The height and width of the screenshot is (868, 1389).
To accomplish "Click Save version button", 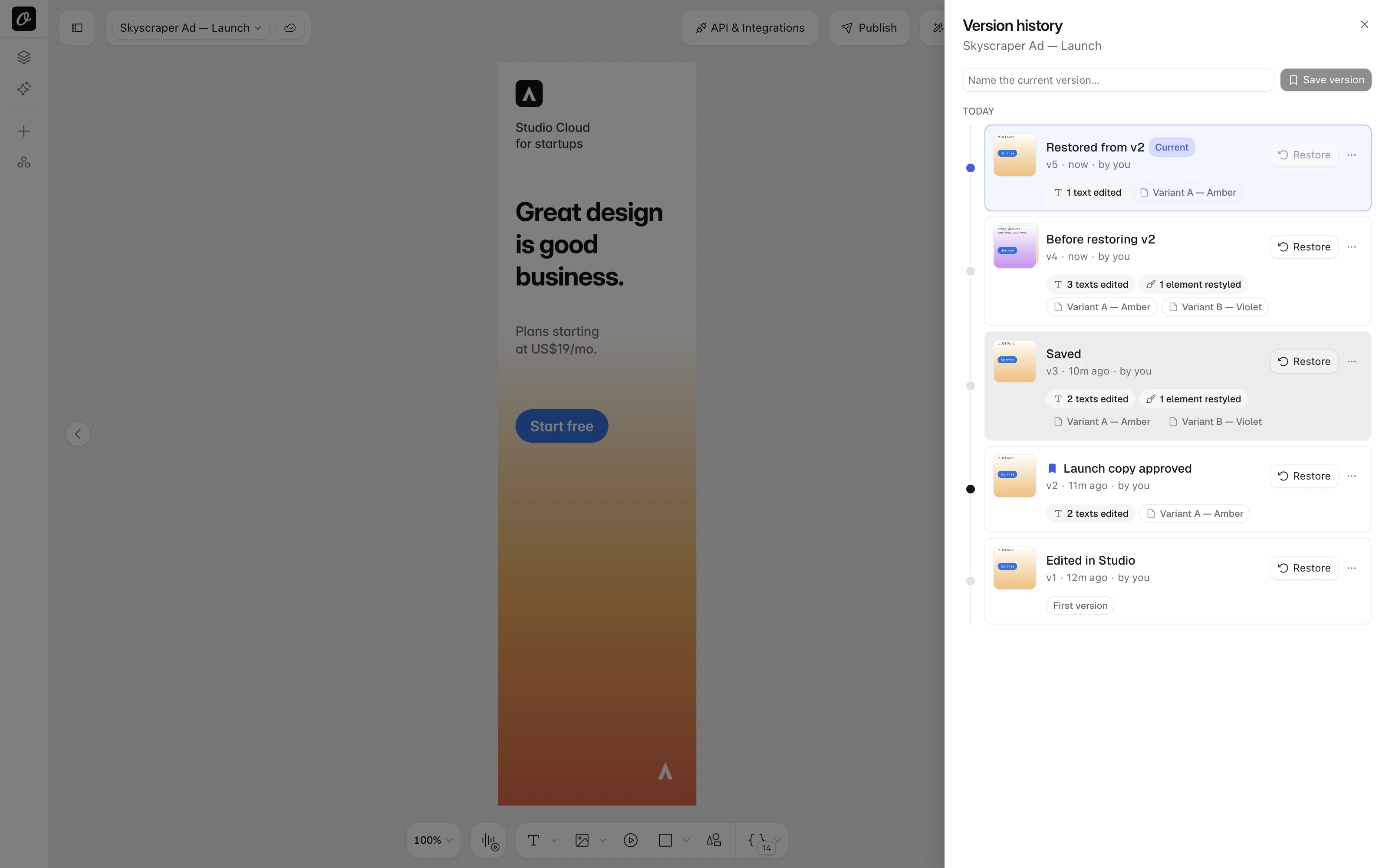I will [1325, 80].
